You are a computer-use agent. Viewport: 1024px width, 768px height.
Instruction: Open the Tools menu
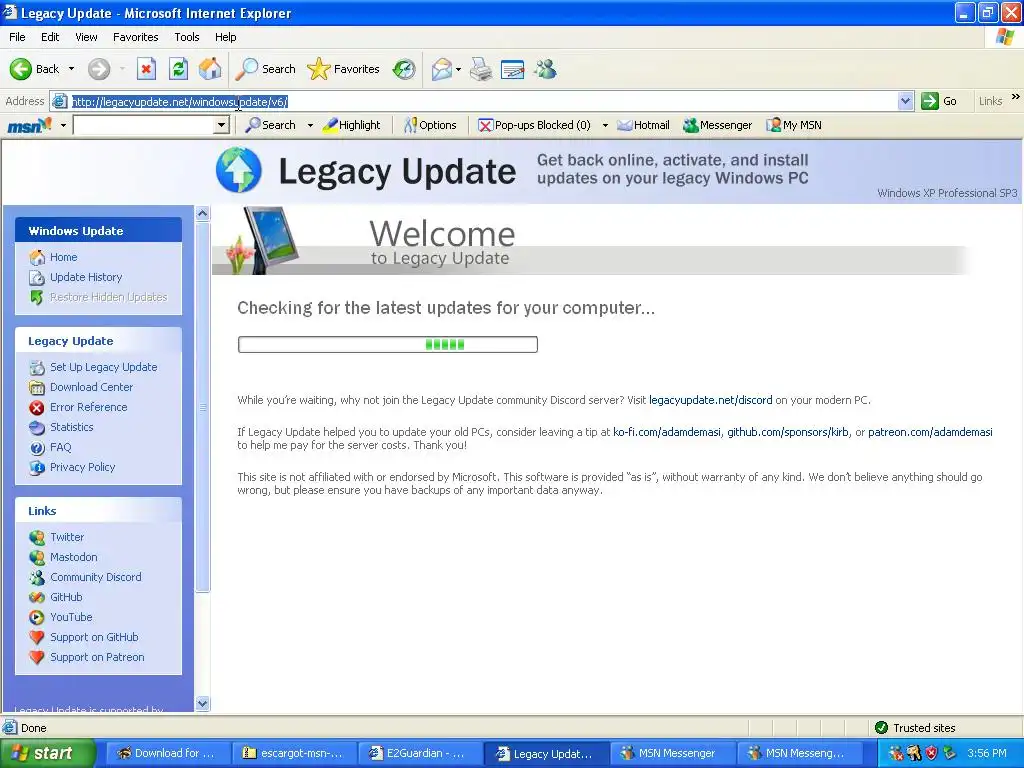click(186, 37)
